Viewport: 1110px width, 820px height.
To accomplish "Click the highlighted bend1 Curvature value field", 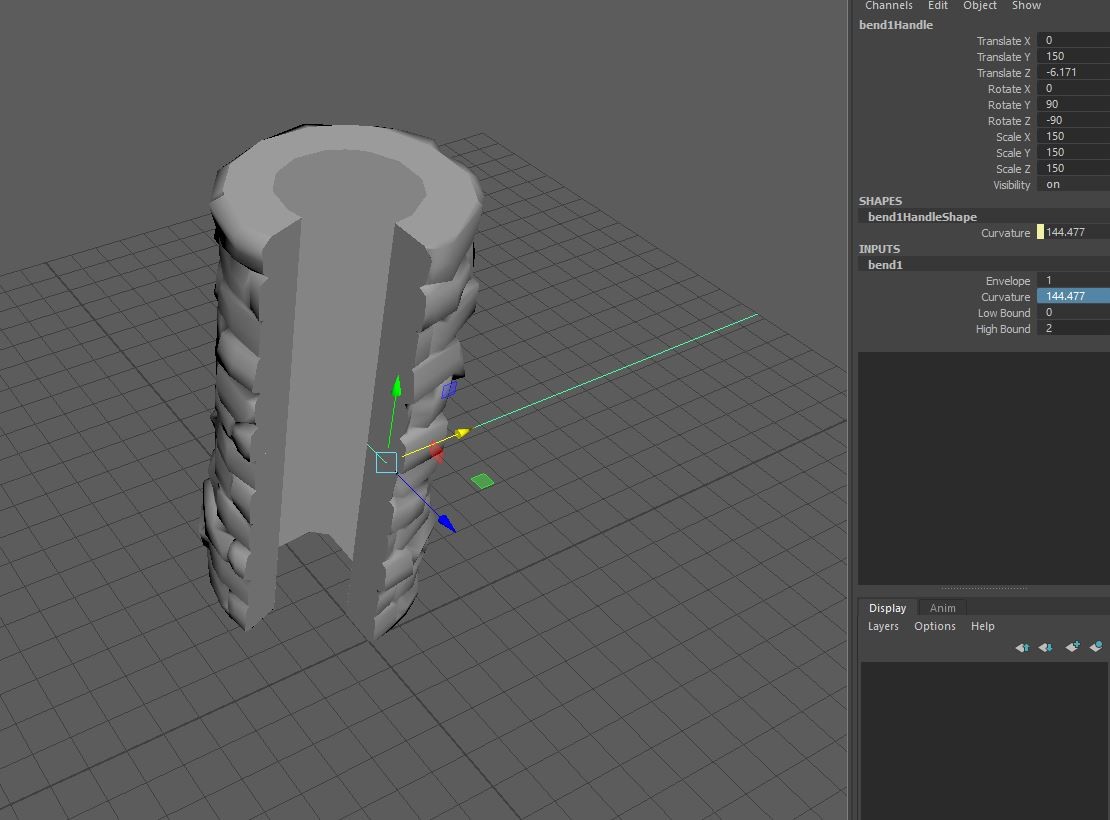I will click(1073, 297).
